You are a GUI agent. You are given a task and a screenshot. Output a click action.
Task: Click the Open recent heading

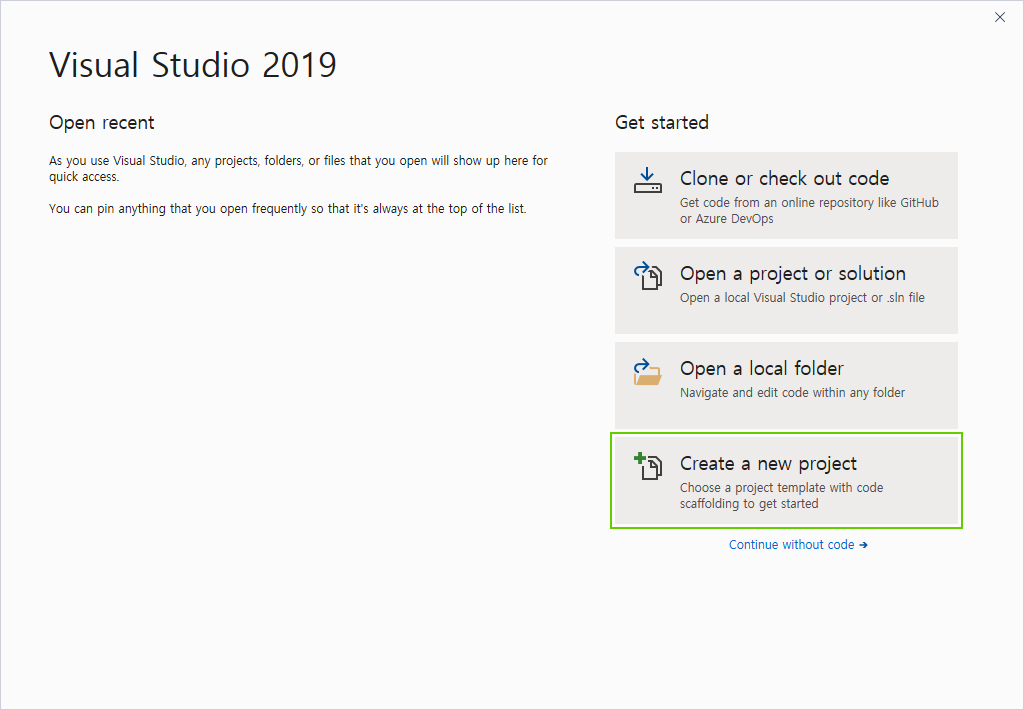tap(102, 123)
